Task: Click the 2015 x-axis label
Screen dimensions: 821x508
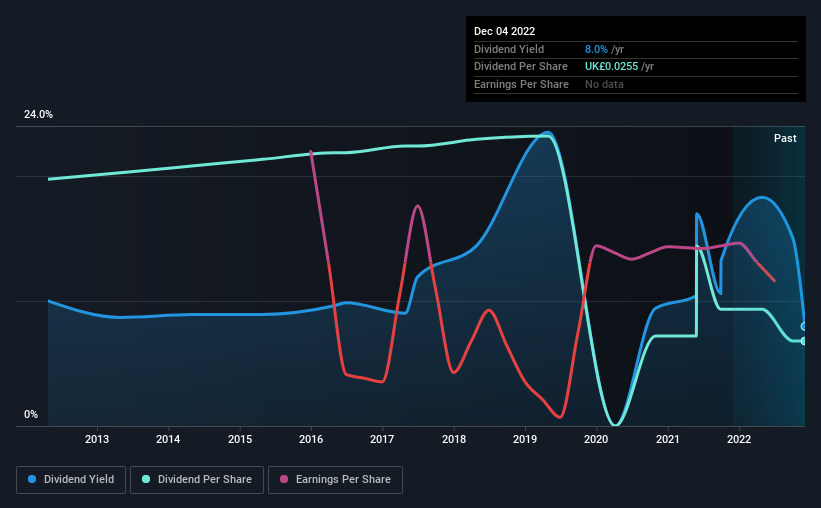Action: tap(240, 439)
